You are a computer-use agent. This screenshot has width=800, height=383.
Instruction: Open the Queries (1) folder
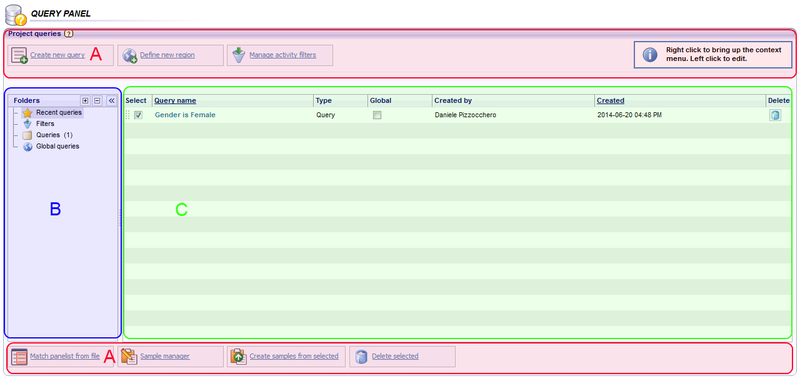[55, 135]
